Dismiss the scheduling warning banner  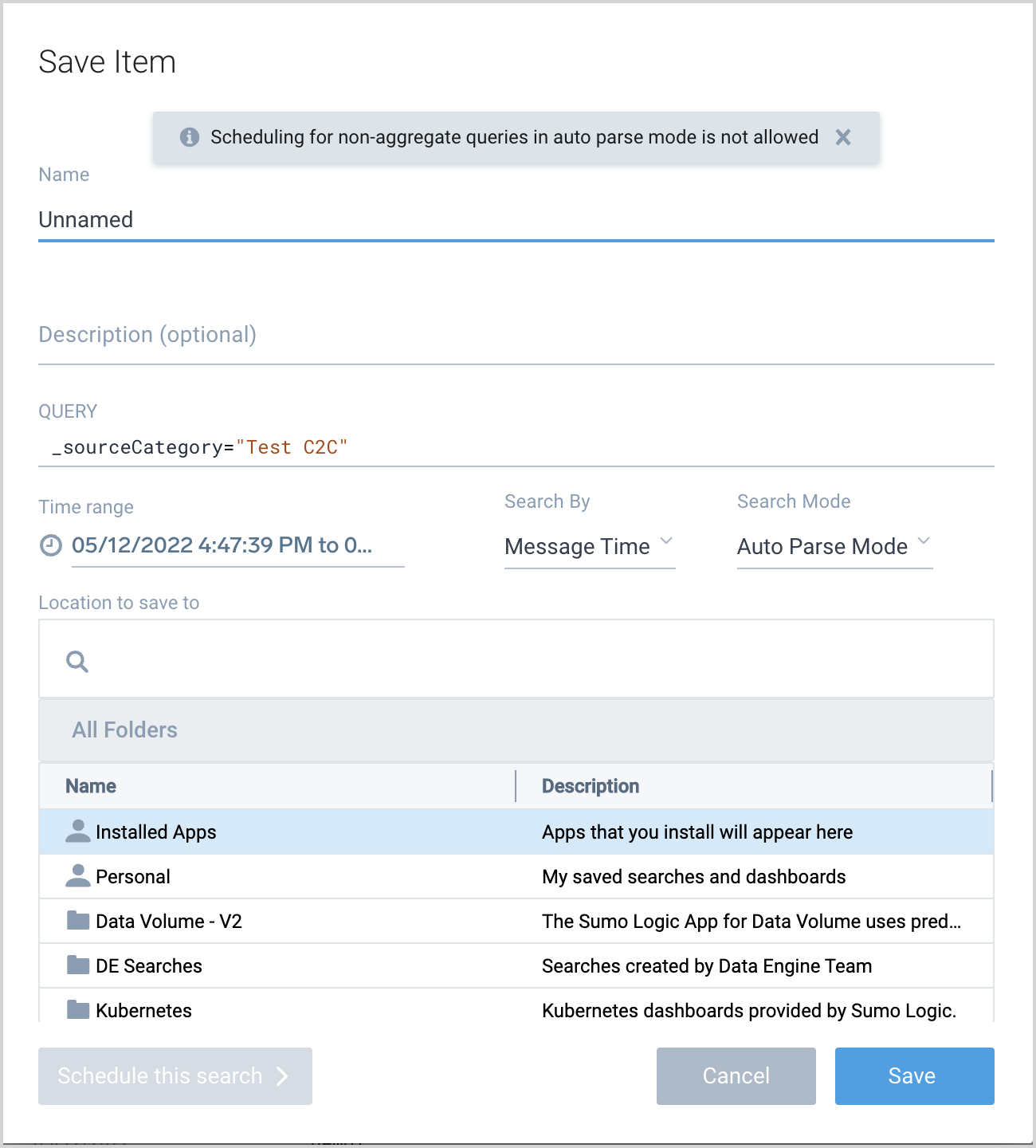coord(843,136)
